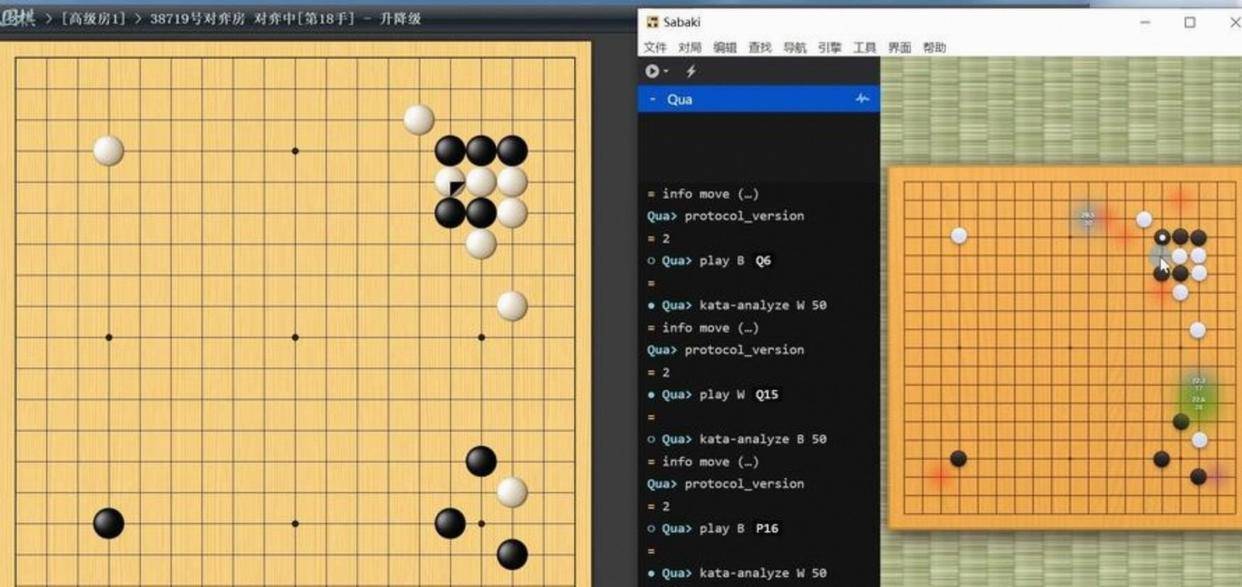Click the engine play icon in Sabaki
This screenshot has width=1242, height=587.
tap(651, 71)
